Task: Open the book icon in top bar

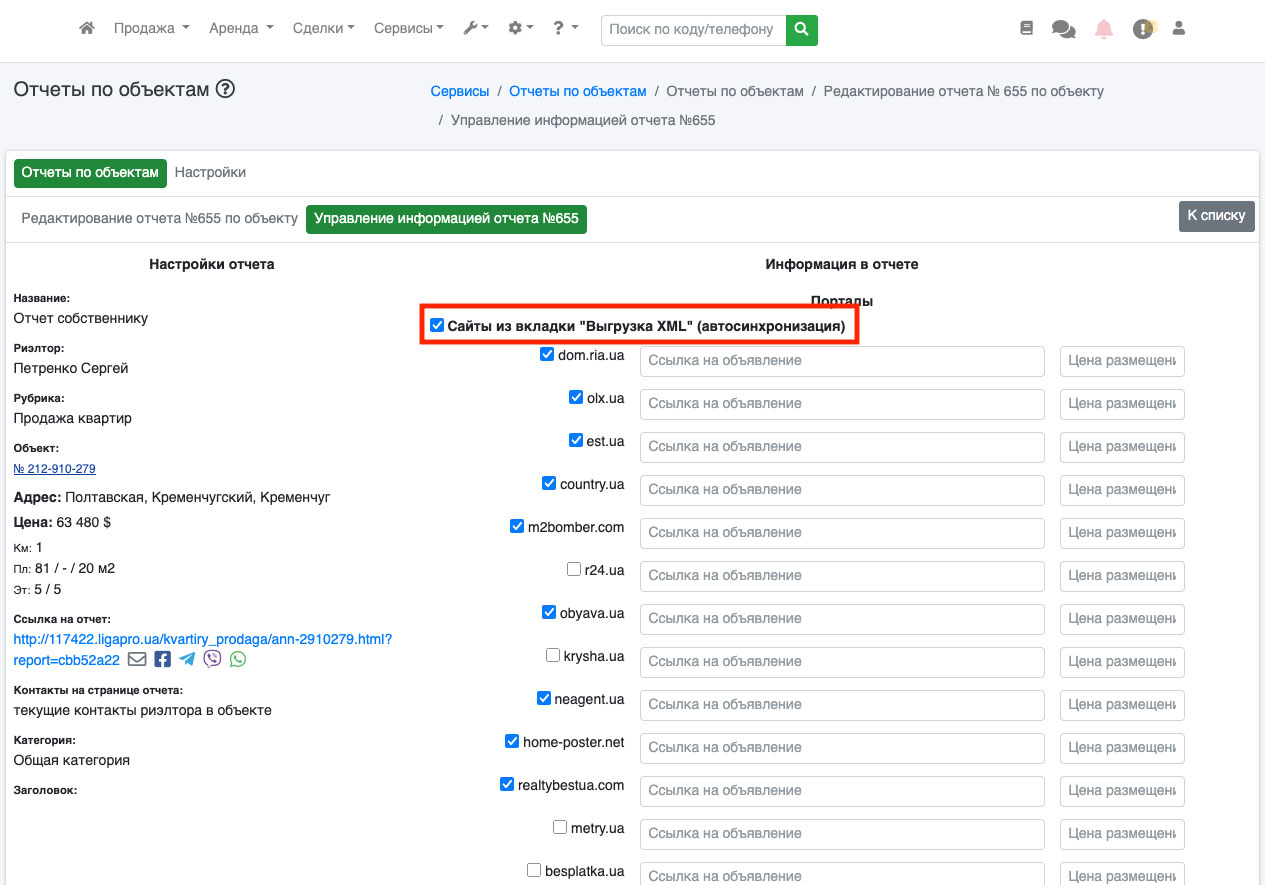Action: coord(1026,29)
